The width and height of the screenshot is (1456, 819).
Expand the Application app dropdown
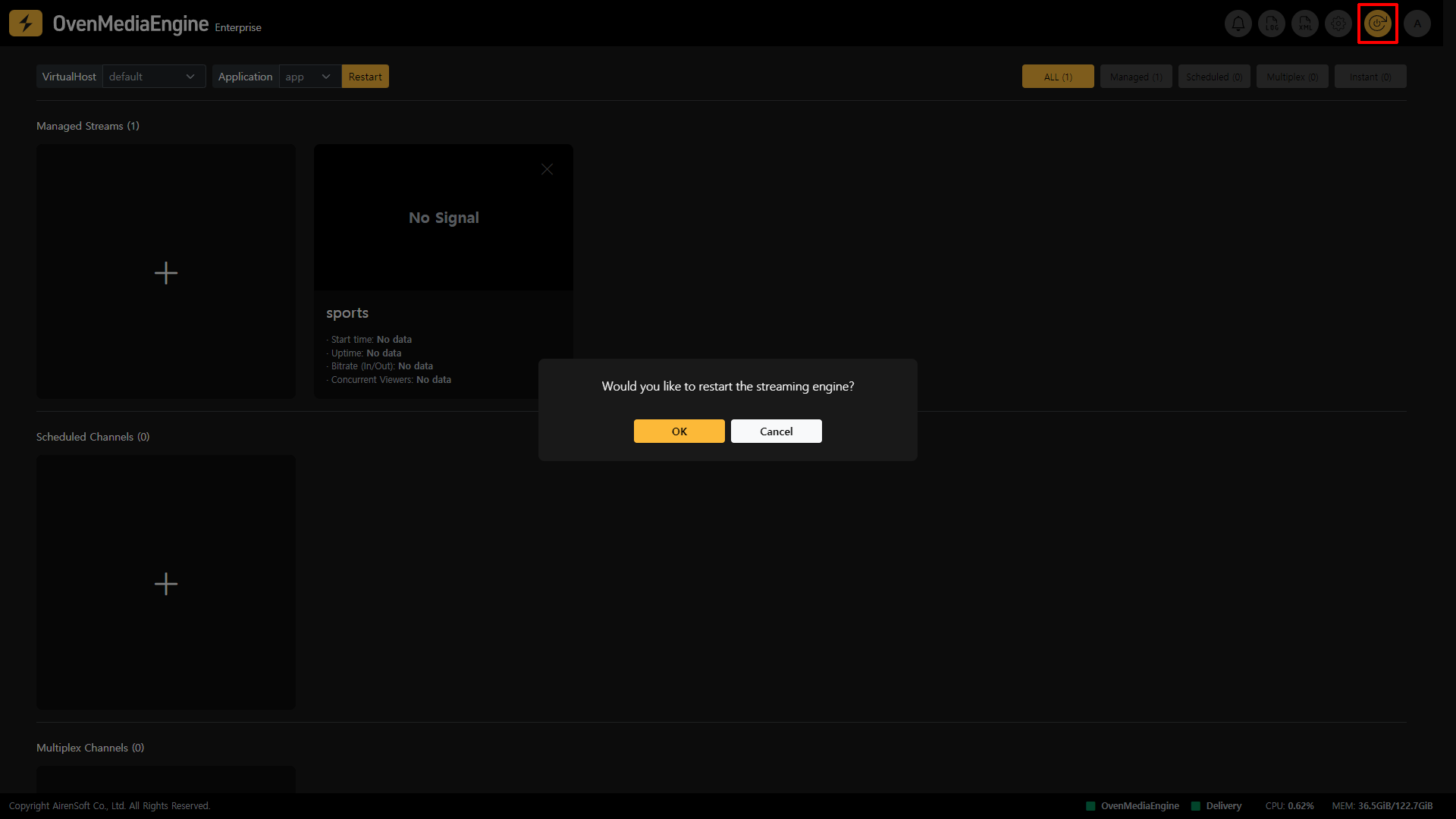pos(309,77)
